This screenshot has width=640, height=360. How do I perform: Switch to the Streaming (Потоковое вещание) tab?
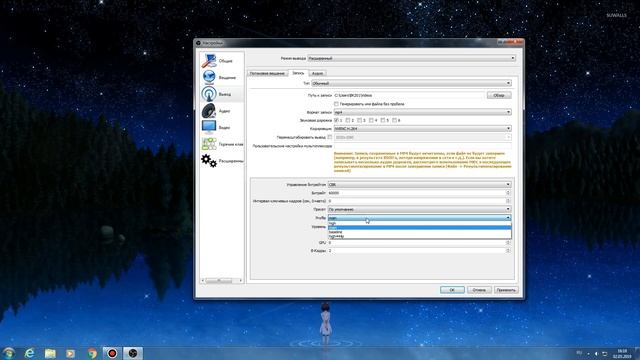[267, 73]
